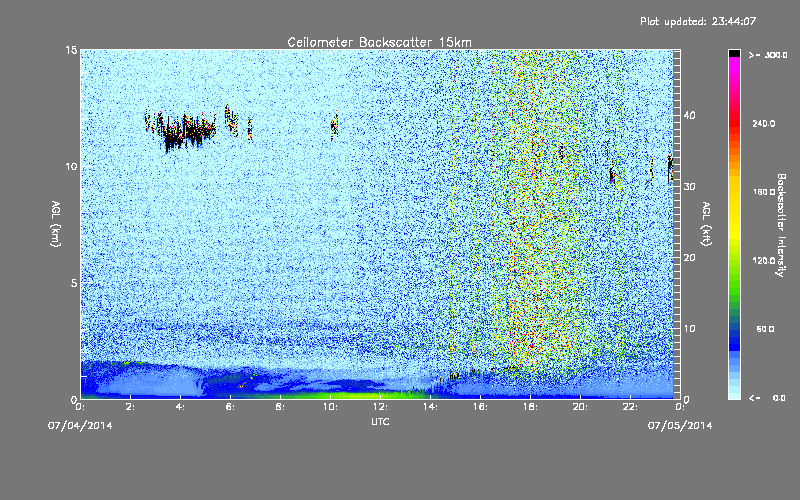Screen dimensions: 800x500
Task: Click the 180.0 colorbar label
Action: (x=764, y=192)
